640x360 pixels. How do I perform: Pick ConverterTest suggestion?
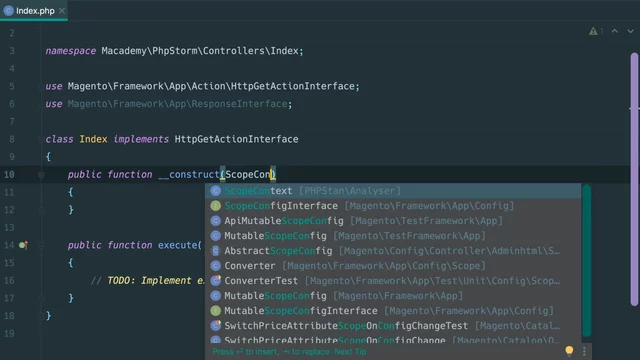(393, 281)
